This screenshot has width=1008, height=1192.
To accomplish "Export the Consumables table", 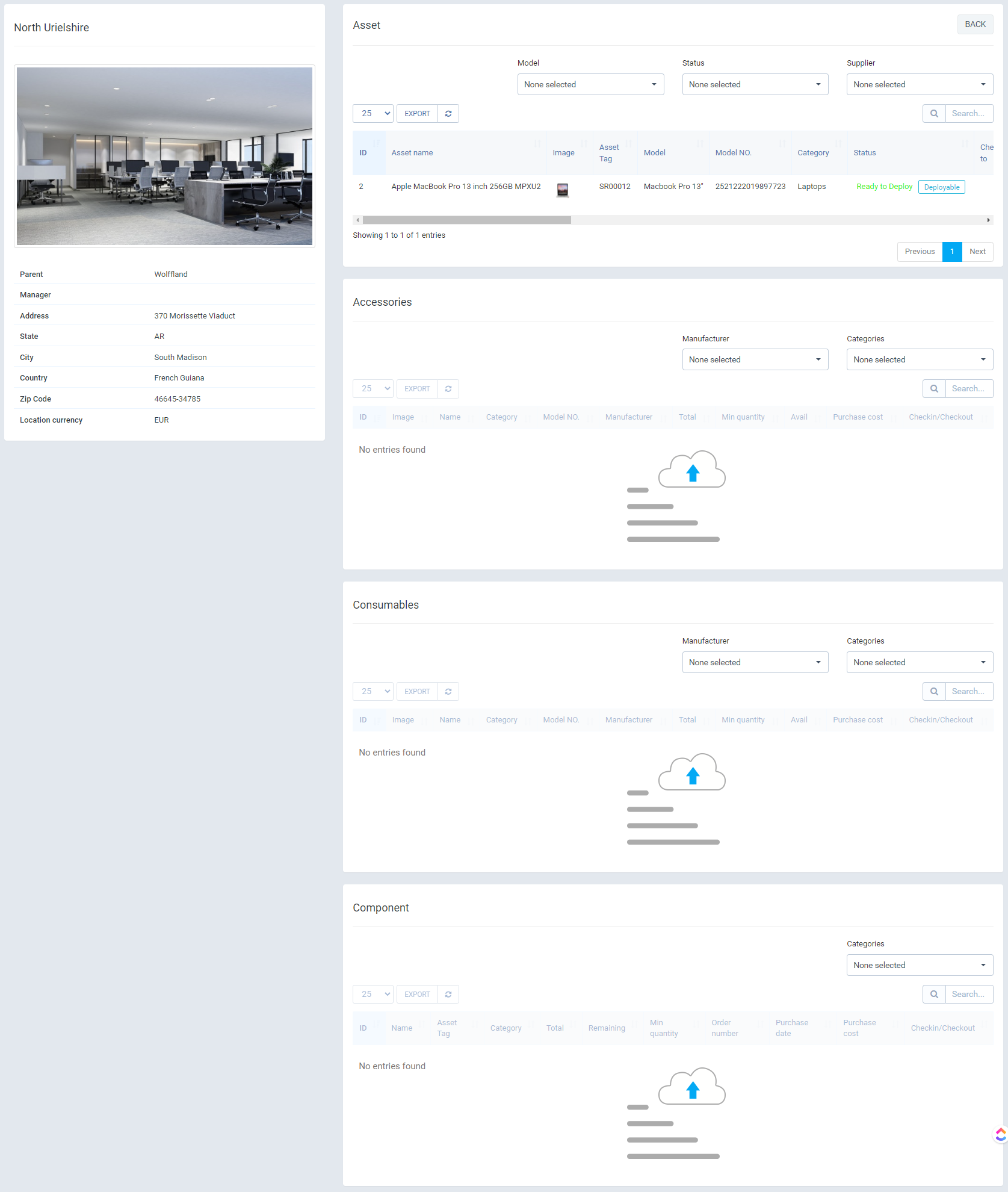I will point(417,691).
